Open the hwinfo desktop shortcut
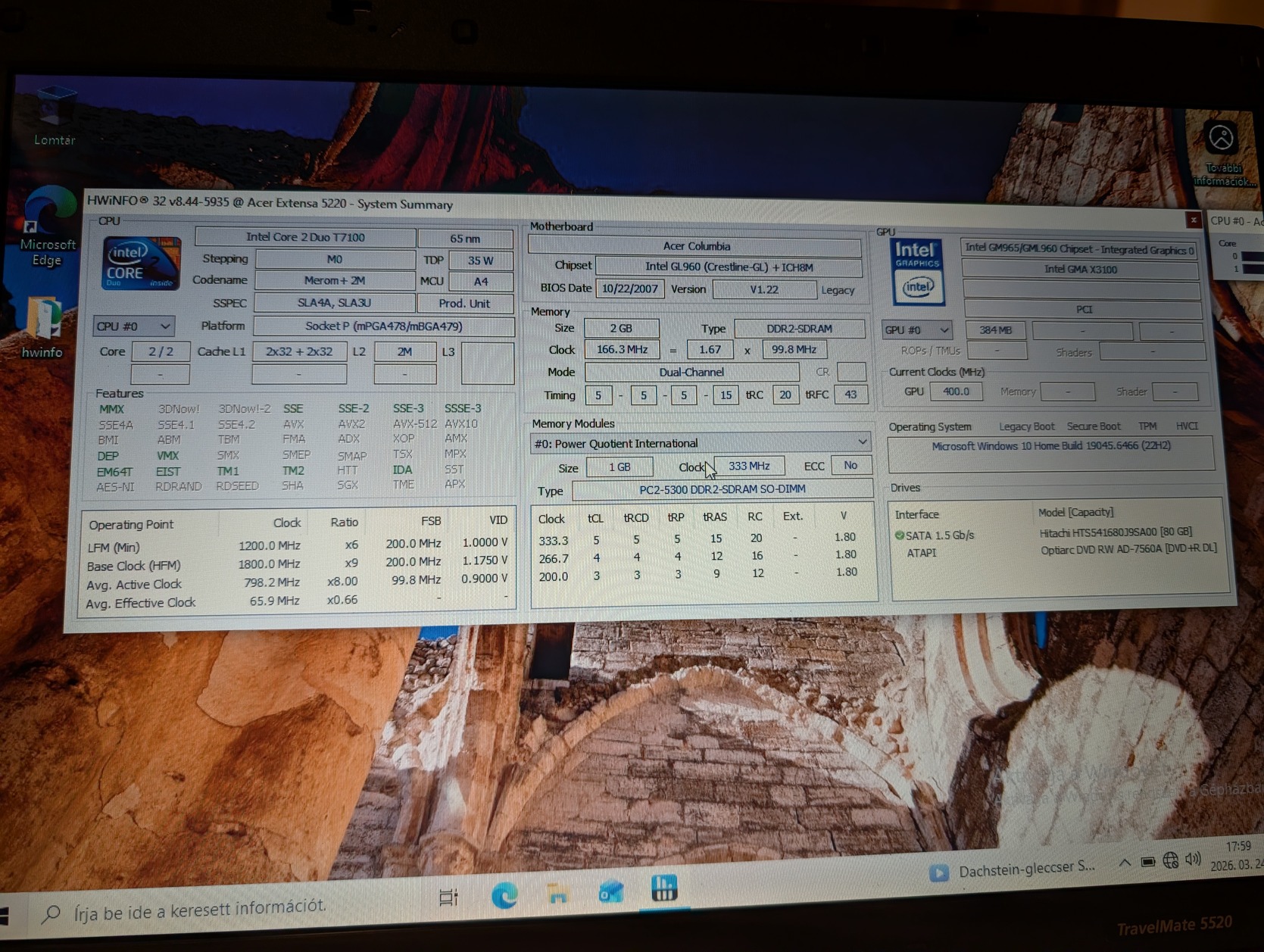The image size is (1264, 952). (42, 326)
